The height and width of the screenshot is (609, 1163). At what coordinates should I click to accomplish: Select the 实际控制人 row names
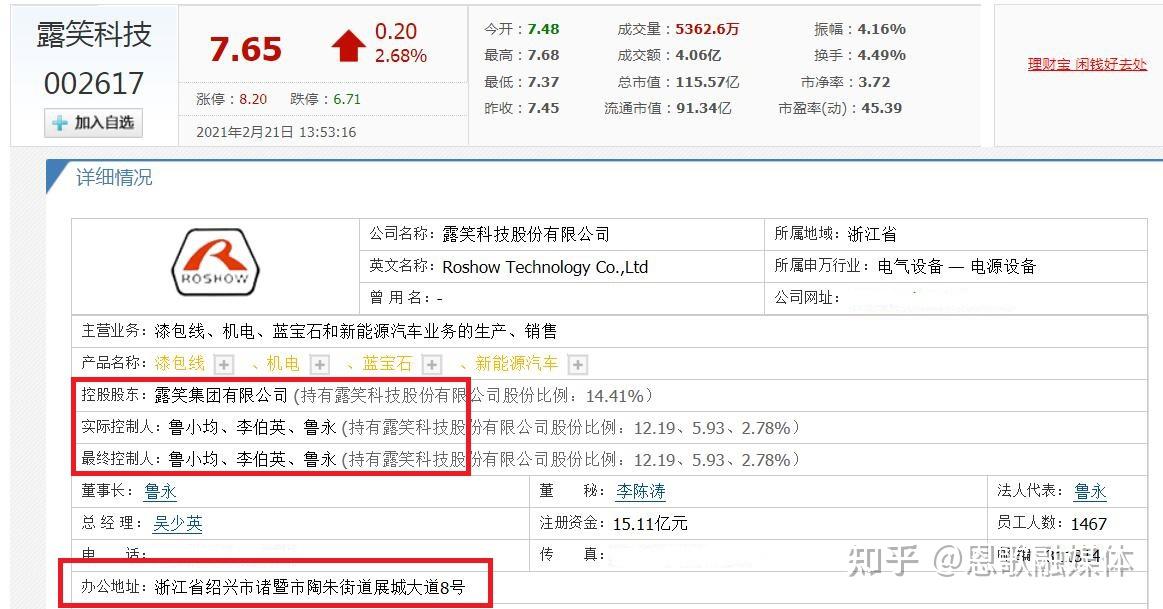coord(252,427)
